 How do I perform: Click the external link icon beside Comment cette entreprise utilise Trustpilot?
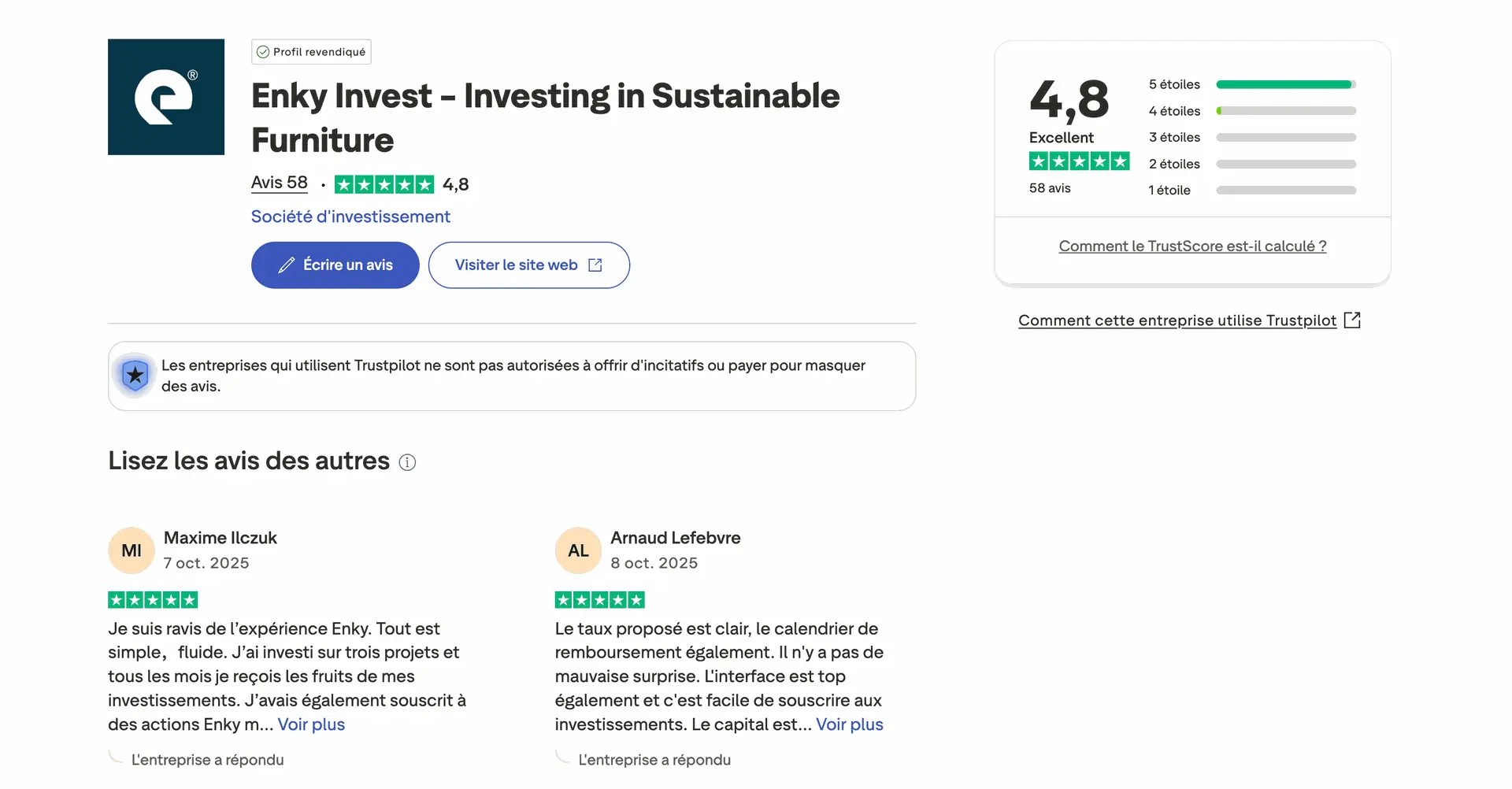pos(1354,320)
